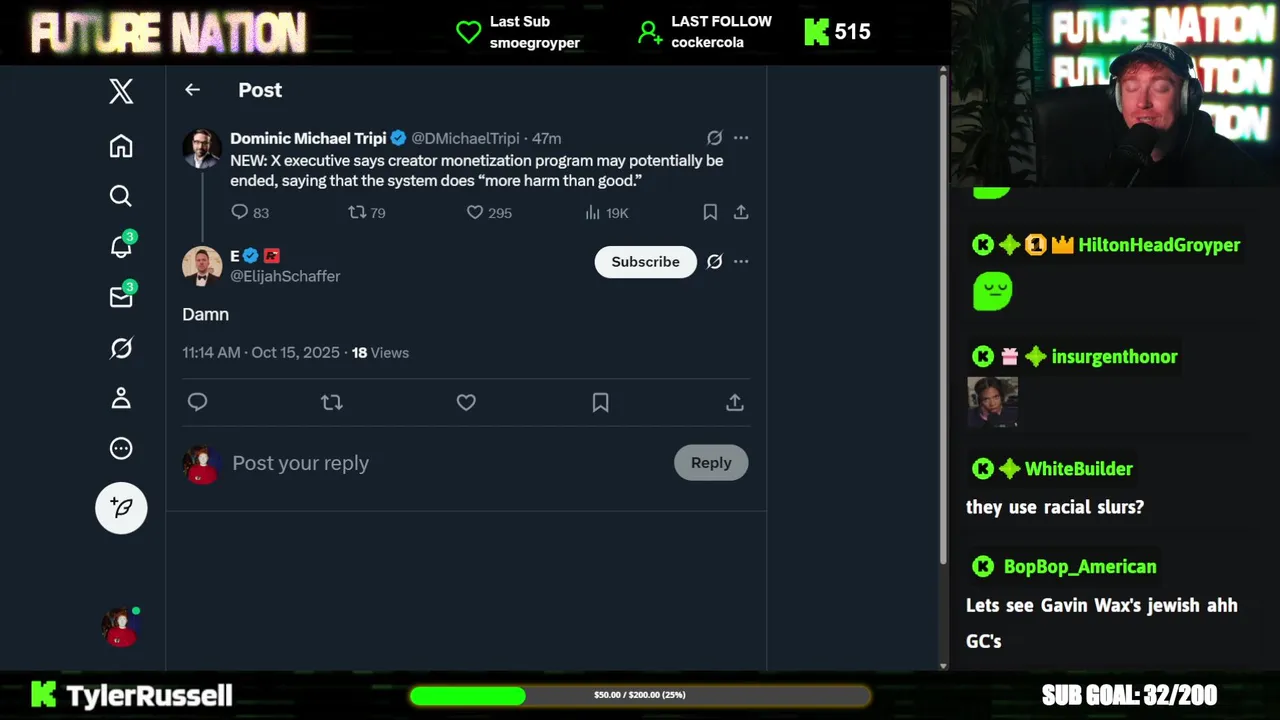Click the compose post feather button
The height and width of the screenshot is (720, 1280).
121,508
